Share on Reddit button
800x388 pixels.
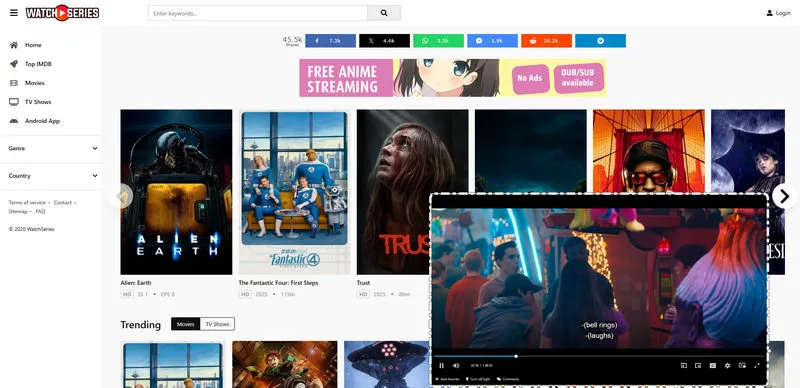point(546,41)
